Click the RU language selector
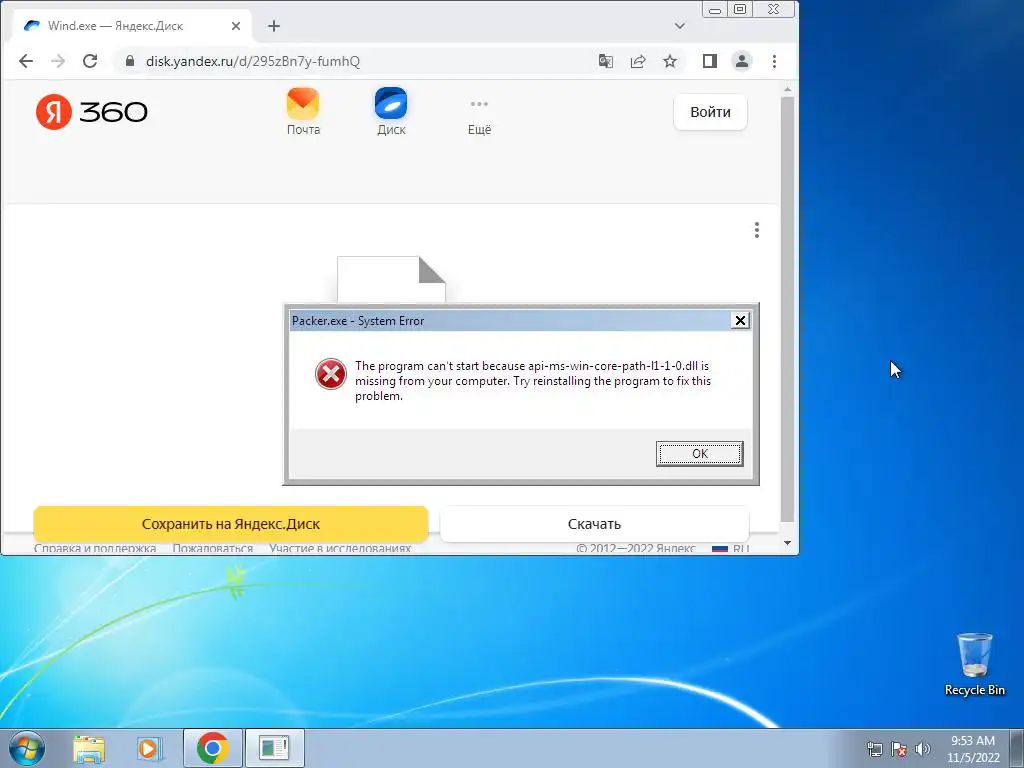The height and width of the screenshot is (768, 1024). click(730, 549)
